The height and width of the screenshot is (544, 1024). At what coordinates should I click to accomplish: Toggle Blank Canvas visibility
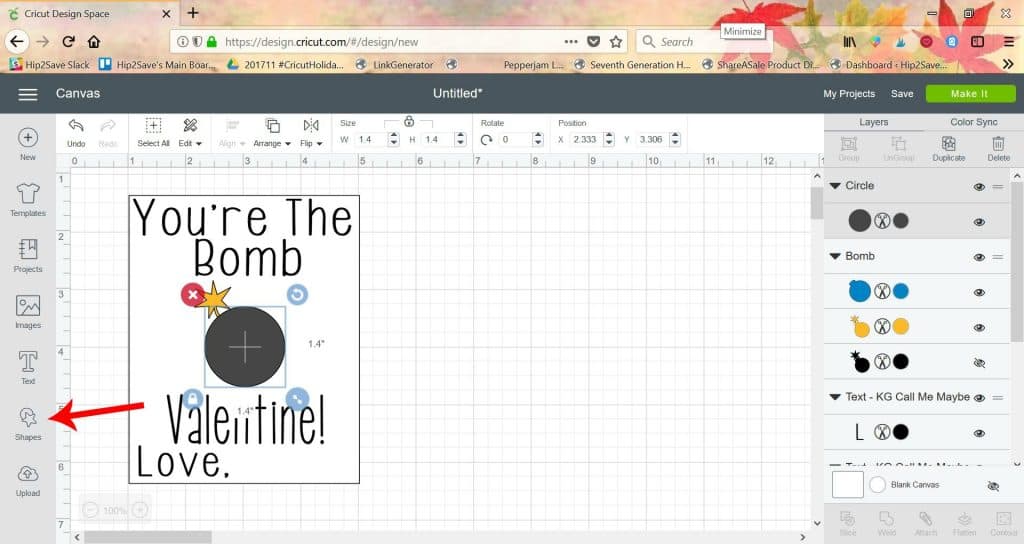click(993, 486)
